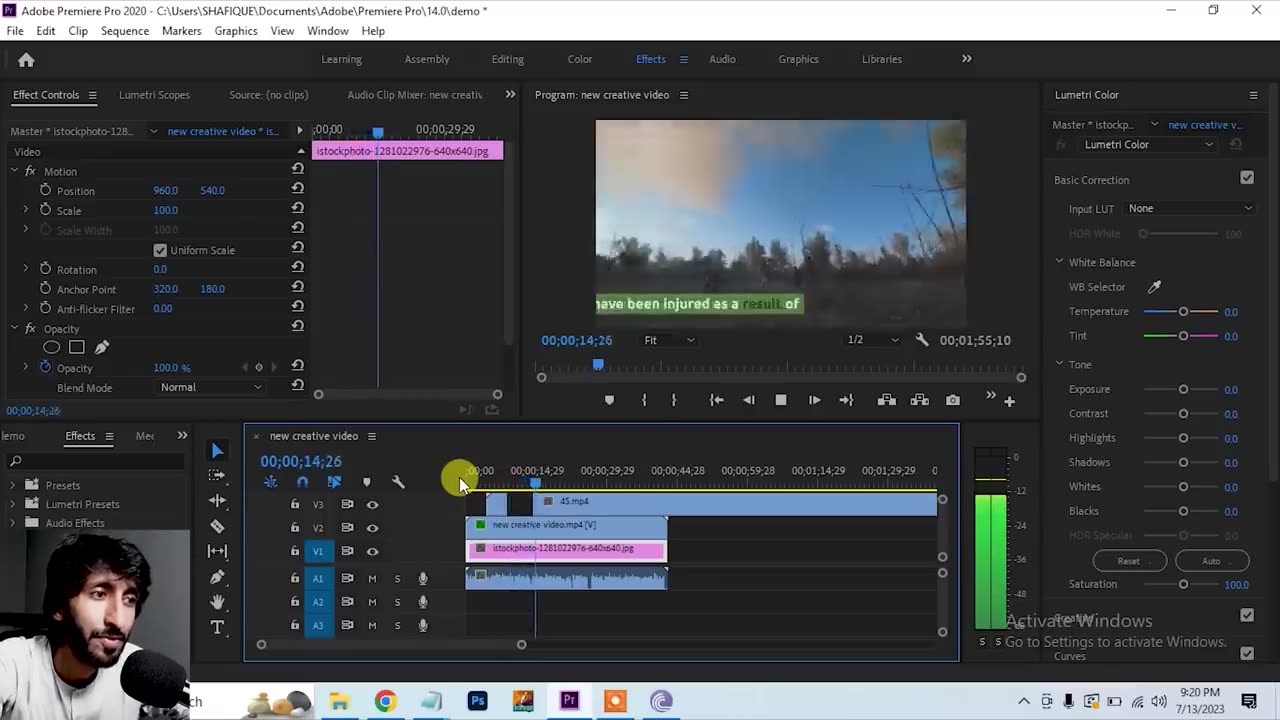The image size is (1280, 720).
Task: Open Button Editor plus icon
Action: click(1009, 401)
